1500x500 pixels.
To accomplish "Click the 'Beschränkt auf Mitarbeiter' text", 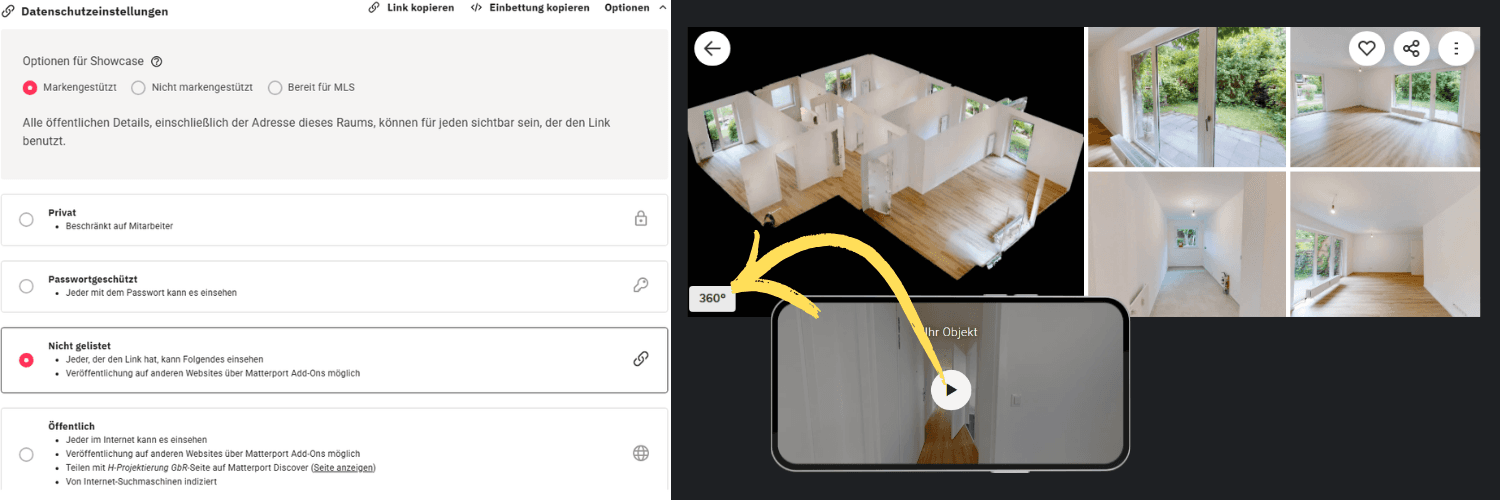I will click(x=119, y=226).
